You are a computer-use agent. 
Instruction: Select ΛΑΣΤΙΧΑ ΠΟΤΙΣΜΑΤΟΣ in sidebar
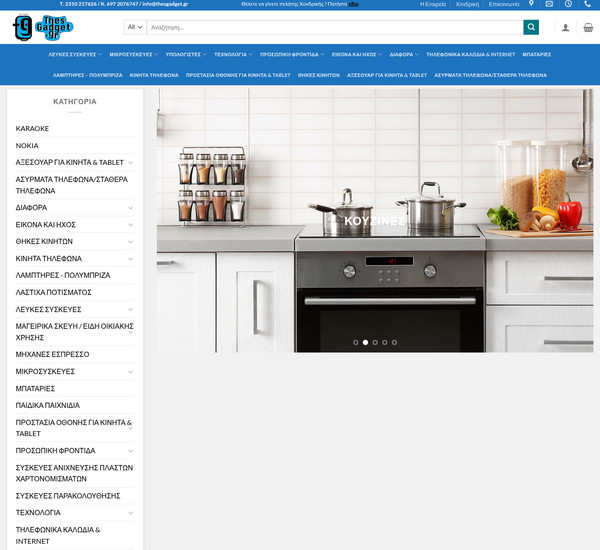[53, 292]
